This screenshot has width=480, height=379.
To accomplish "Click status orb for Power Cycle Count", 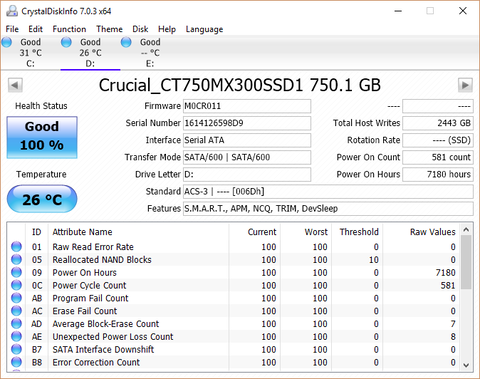I will (16, 285).
